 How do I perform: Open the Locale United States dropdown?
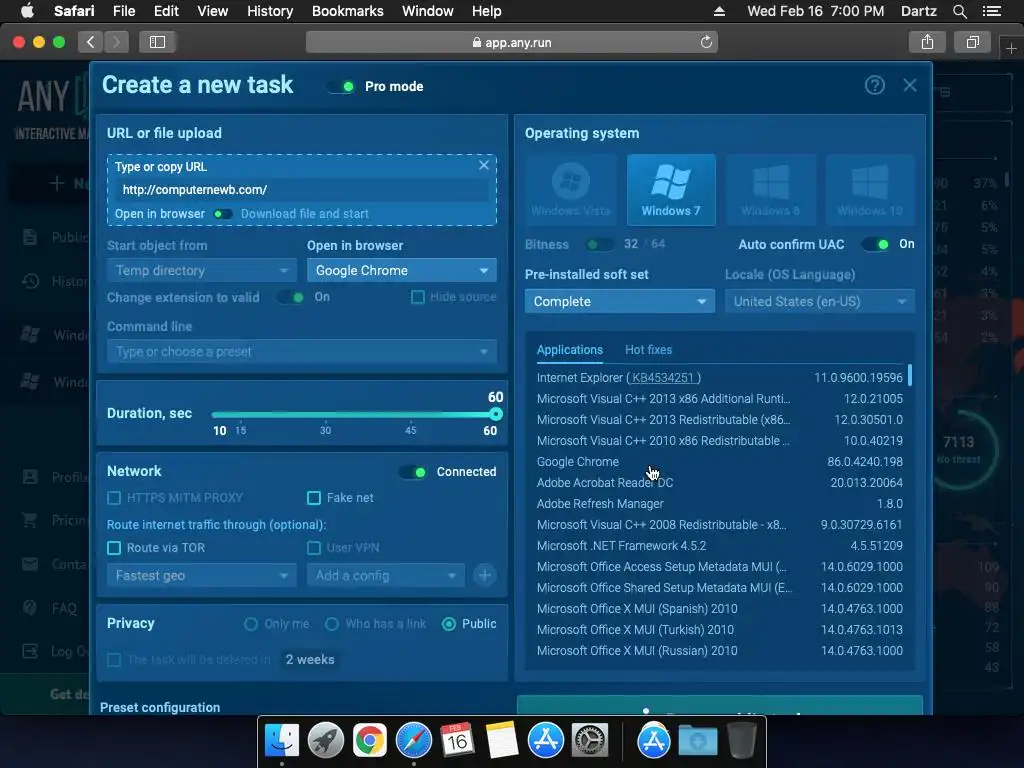[820, 301]
